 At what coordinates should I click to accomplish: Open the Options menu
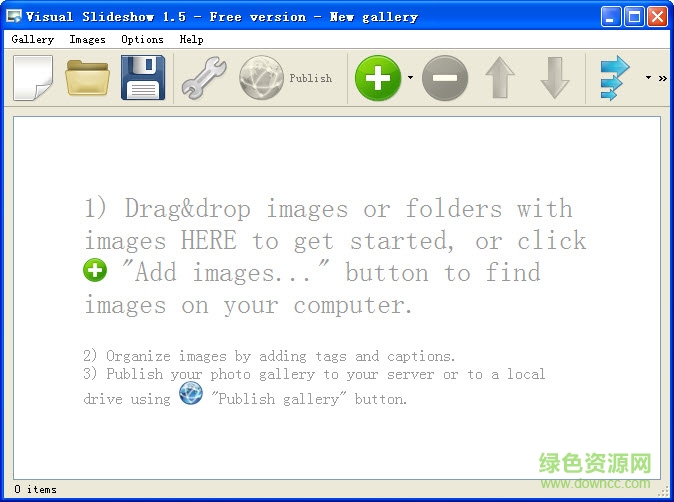tap(142, 39)
